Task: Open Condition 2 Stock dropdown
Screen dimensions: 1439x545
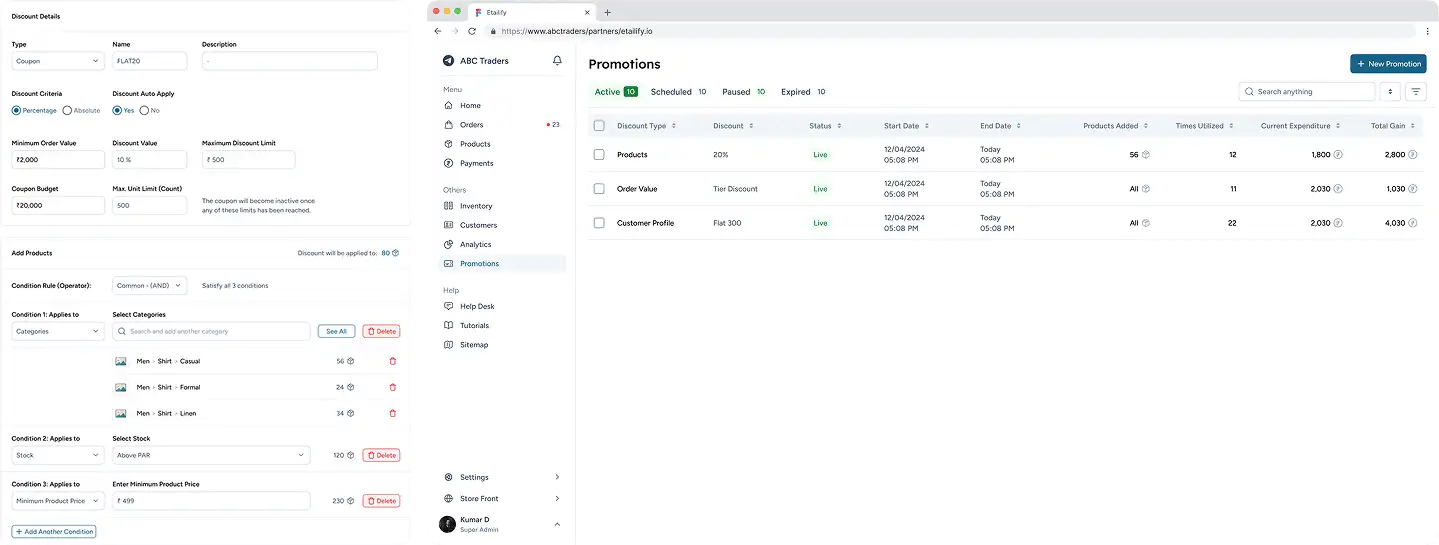Action: [58, 455]
